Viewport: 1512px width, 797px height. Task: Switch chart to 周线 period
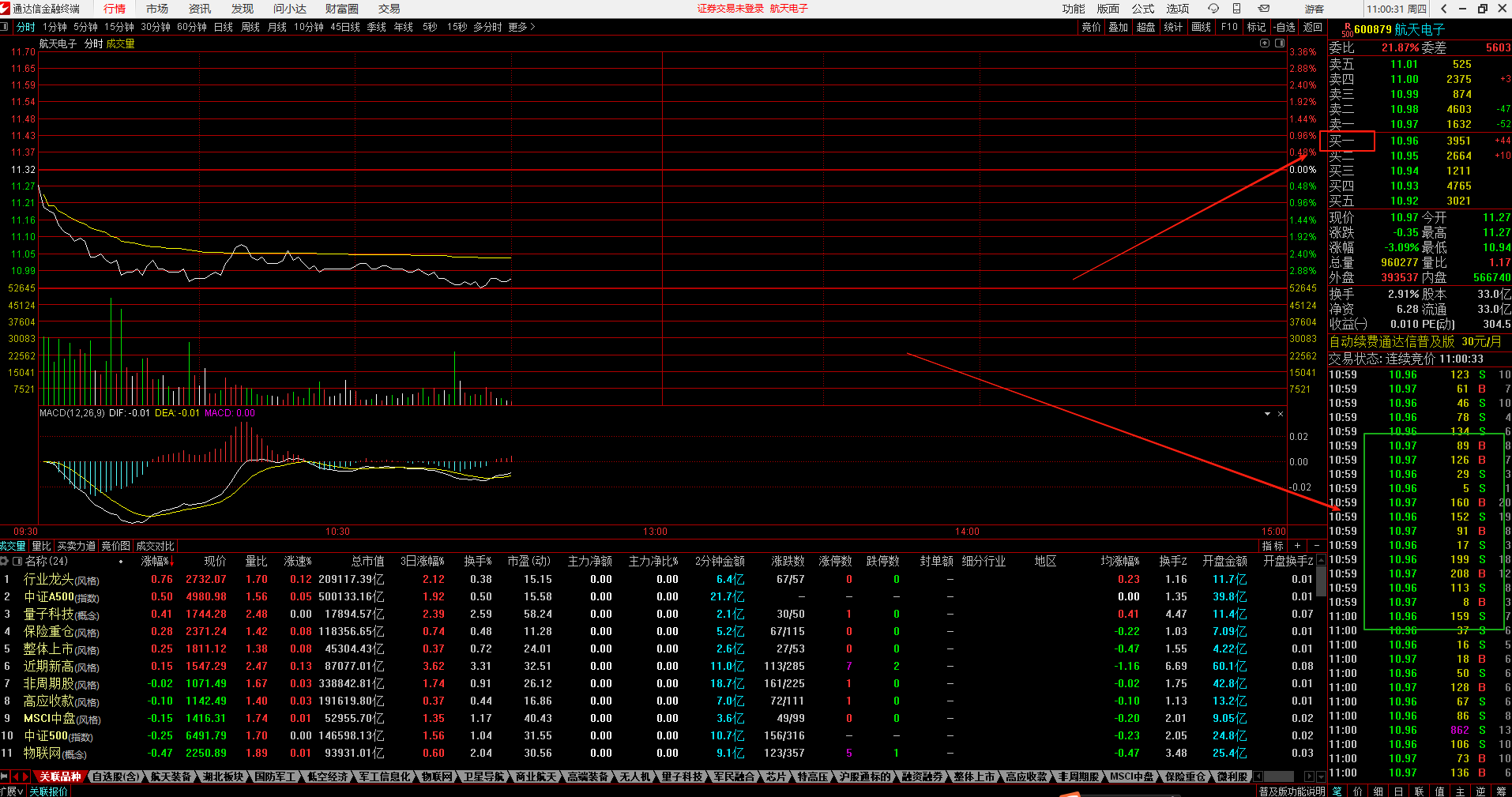point(250,27)
